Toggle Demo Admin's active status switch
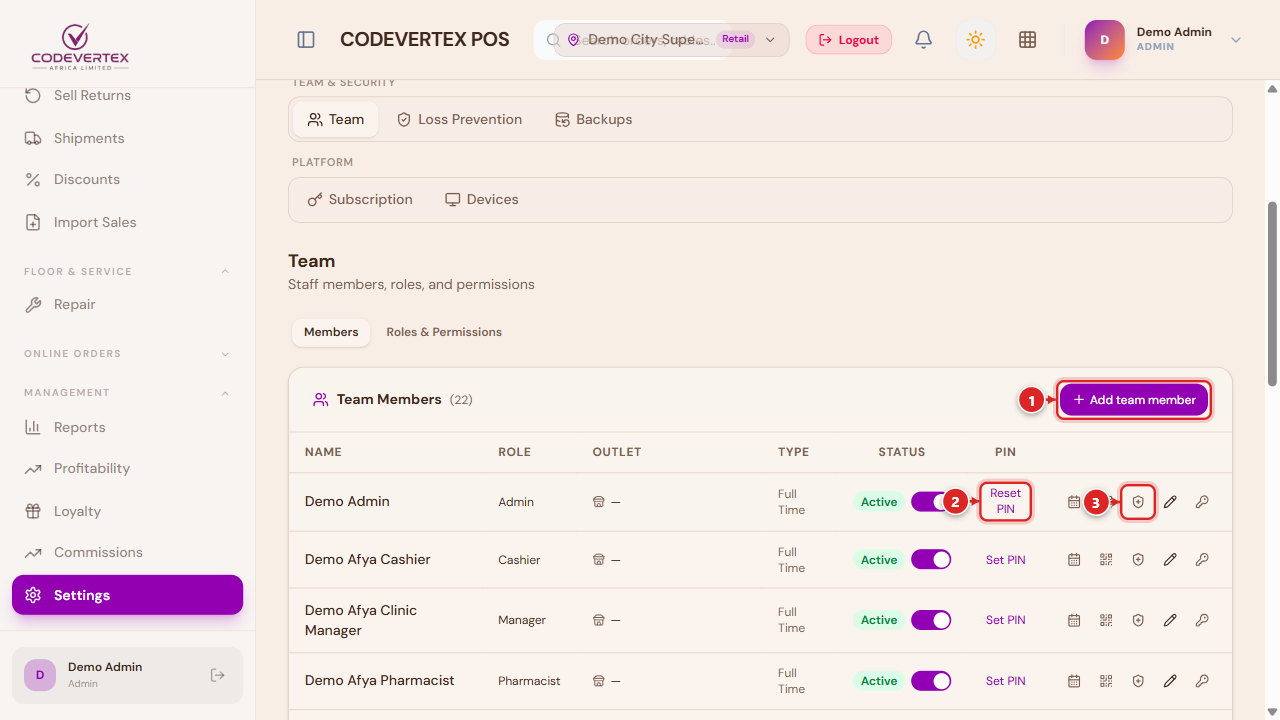1280x720 pixels. click(x=931, y=502)
